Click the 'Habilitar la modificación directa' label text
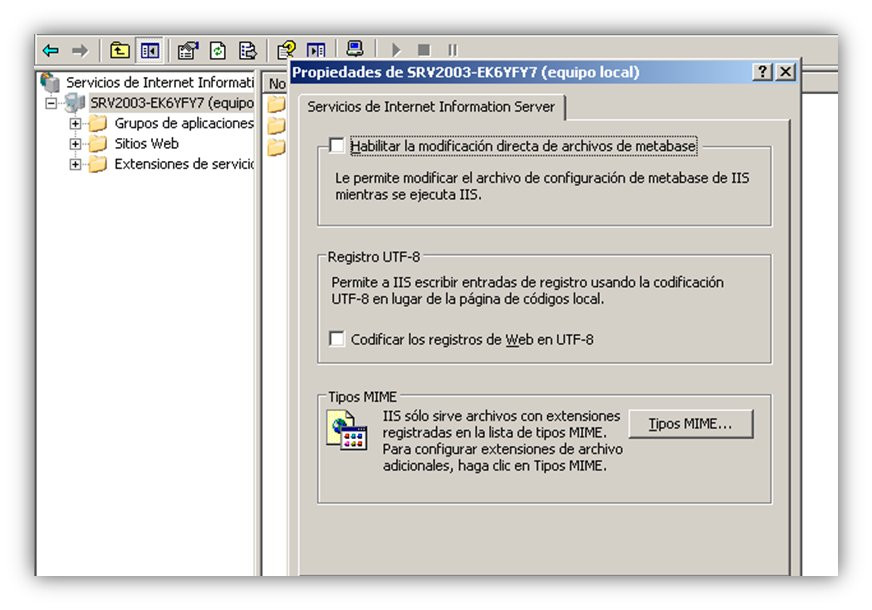The height and width of the screenshot is (610, 872). [x=523, y=146]
